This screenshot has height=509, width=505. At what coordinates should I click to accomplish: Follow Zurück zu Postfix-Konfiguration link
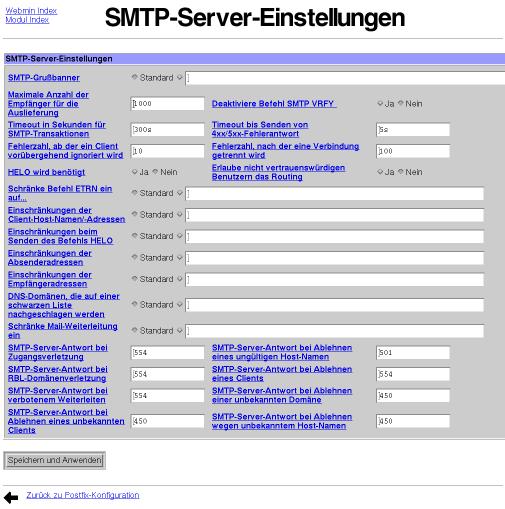point(83,495)
